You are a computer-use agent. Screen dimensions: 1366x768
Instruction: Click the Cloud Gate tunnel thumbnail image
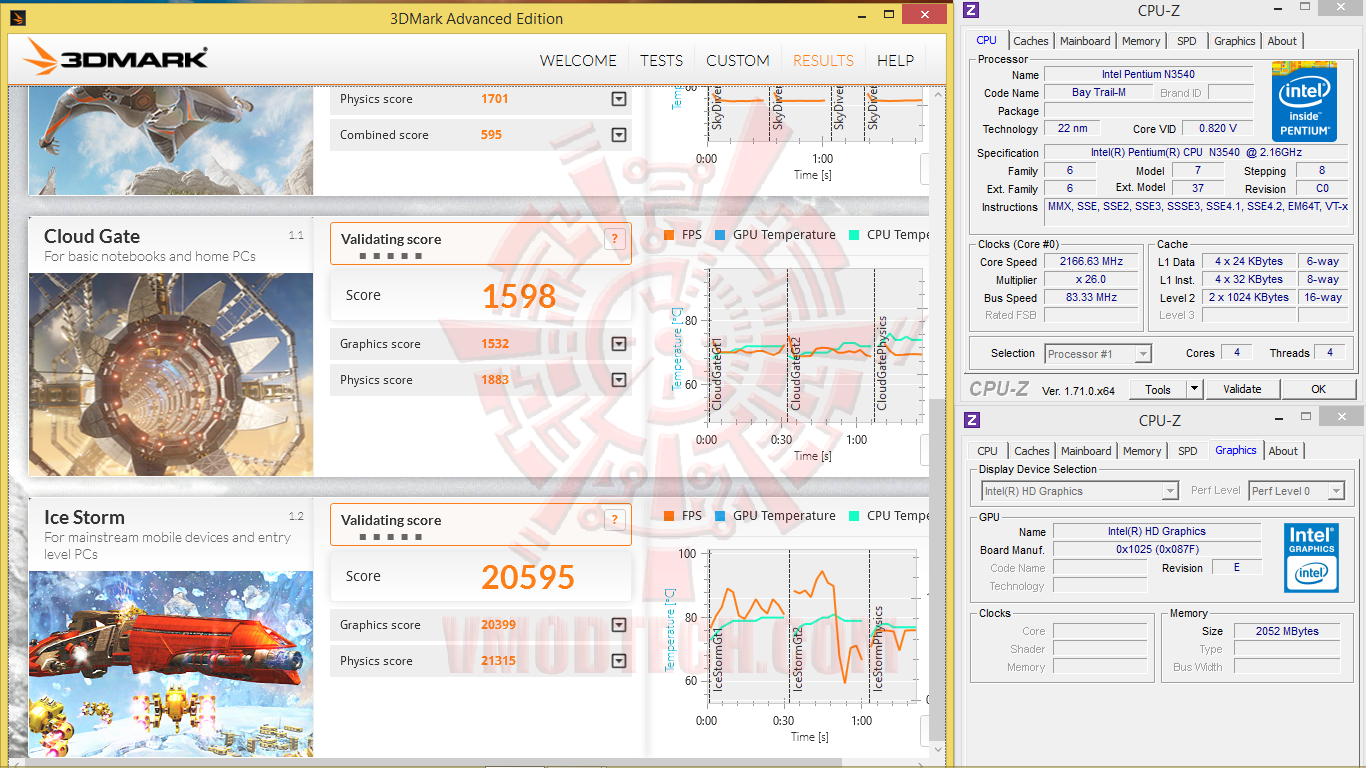click(171, 375)
